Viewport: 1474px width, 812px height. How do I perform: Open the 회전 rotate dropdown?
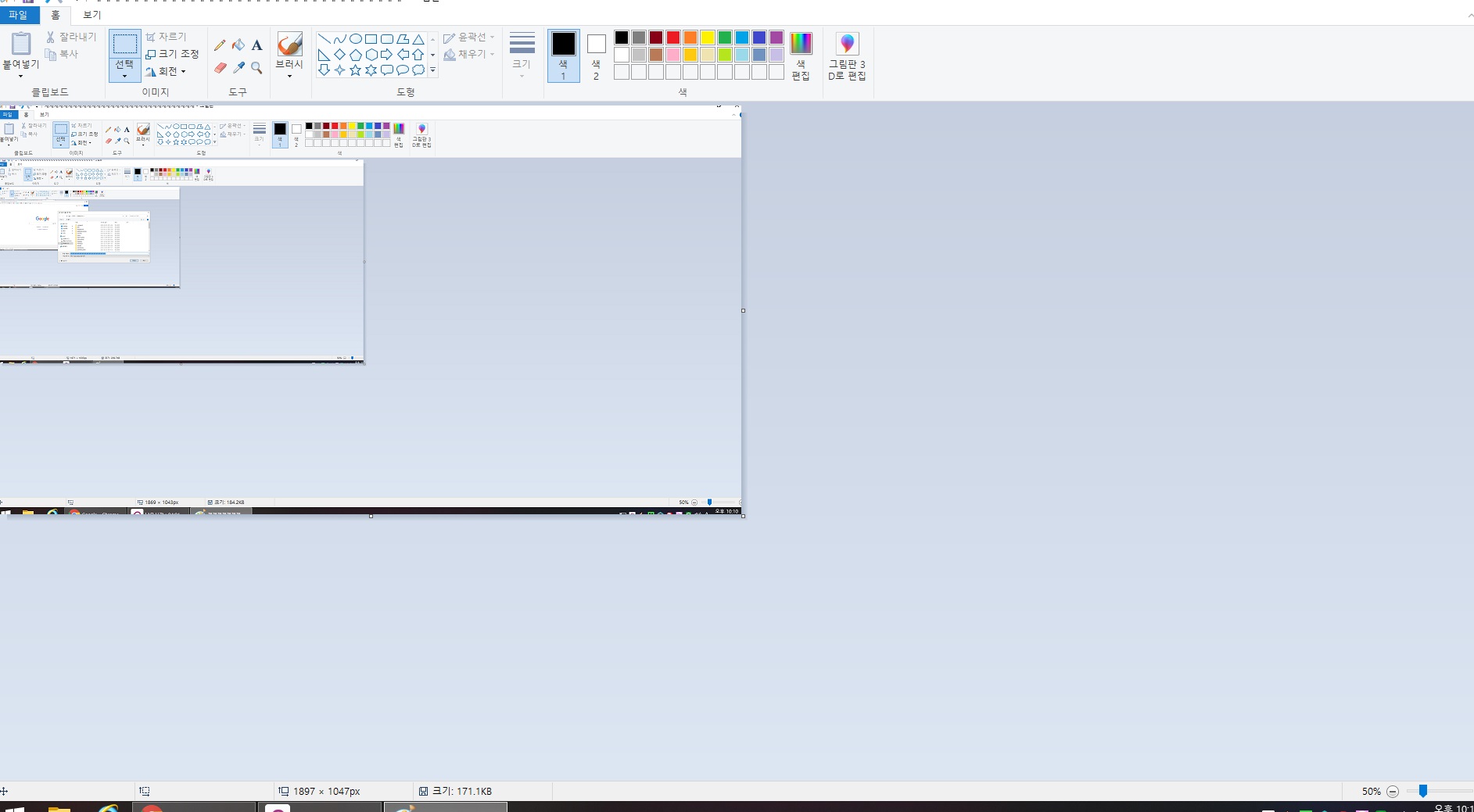(x=166, y=71)
